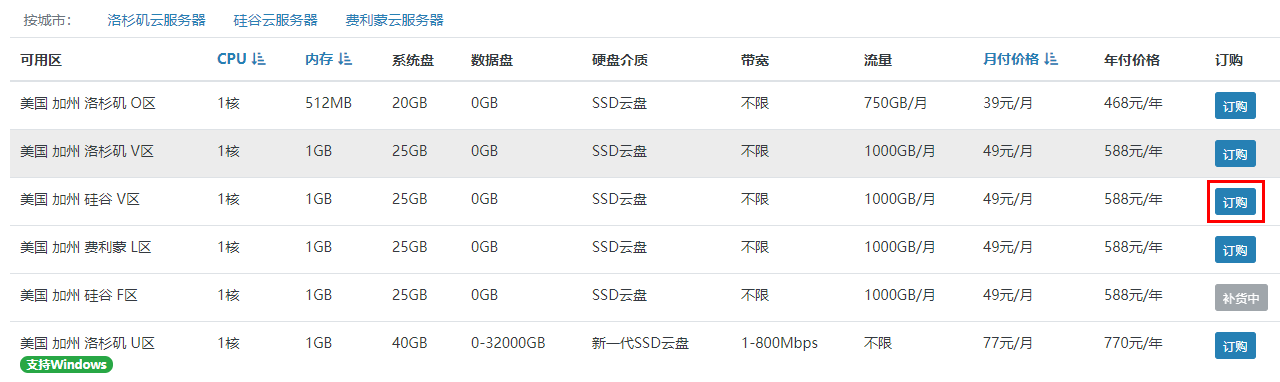Click the 年付价格 column header
The width and height of the screenshot is (1280, 382).
[x=1132, y=60]
